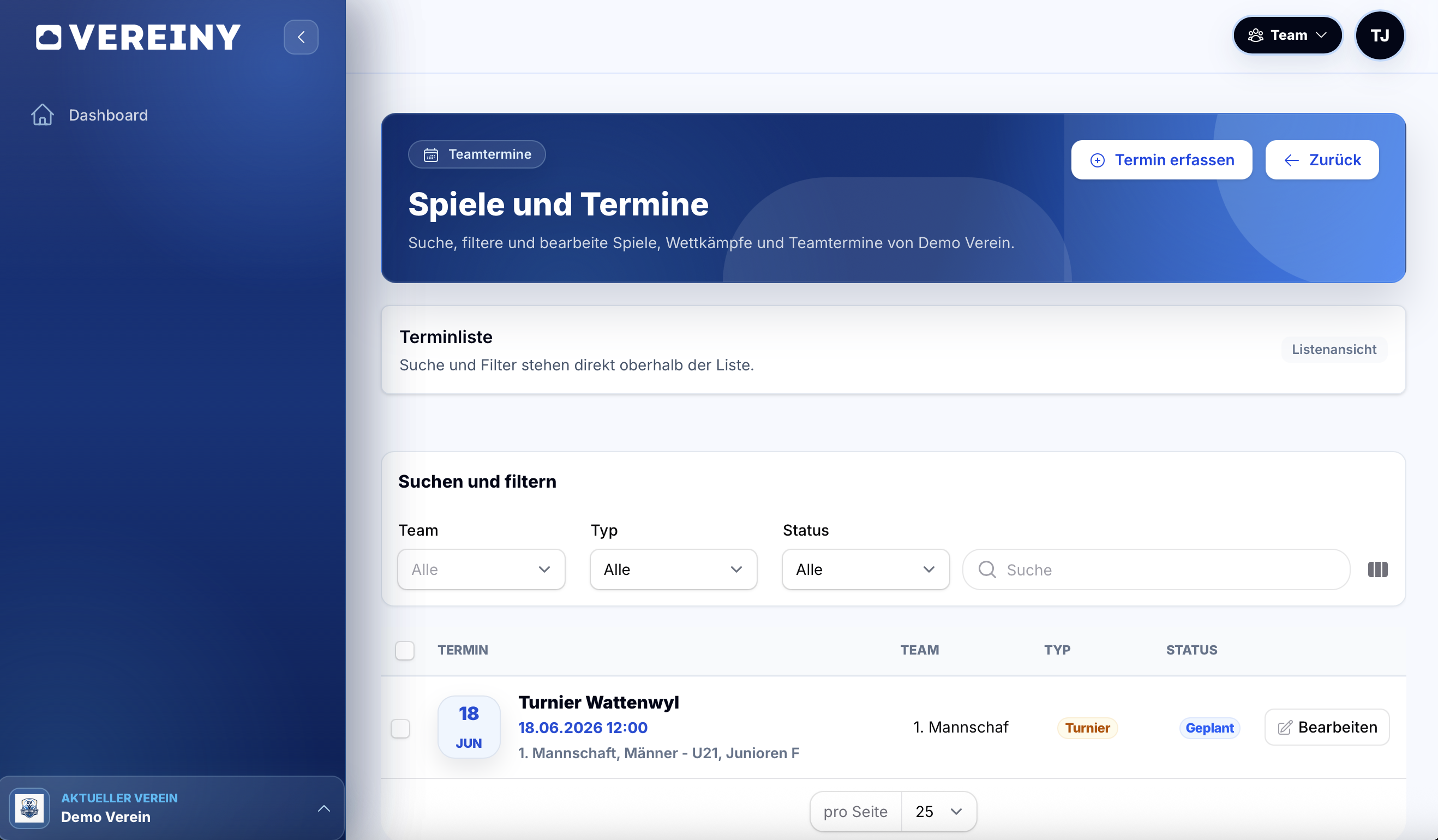Click Termin erfassen button
This screenshot has height=840, width=1438.
[1161, 160]
